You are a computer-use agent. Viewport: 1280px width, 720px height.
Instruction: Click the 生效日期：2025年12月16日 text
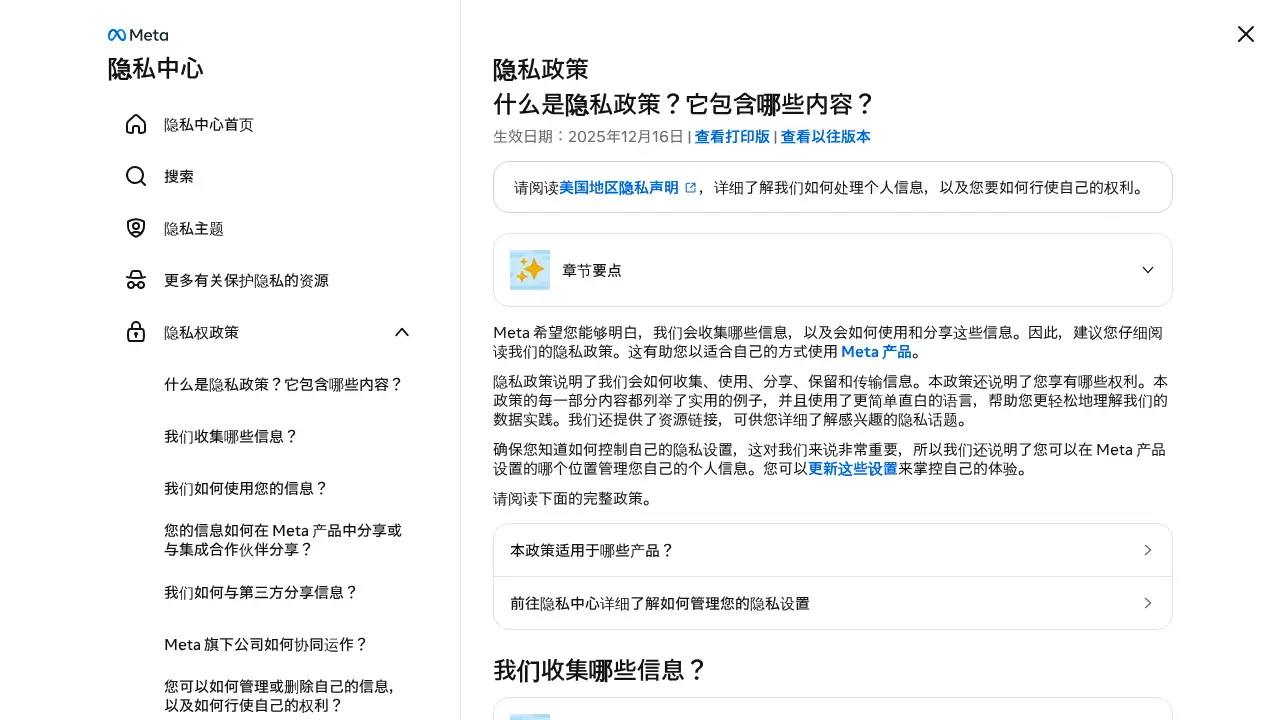(x=588, y=136)
